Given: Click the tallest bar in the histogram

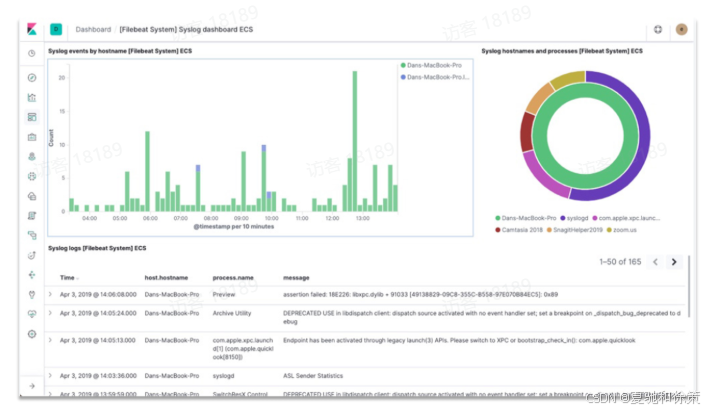Looking at the screenshot, I should (355, 141).
